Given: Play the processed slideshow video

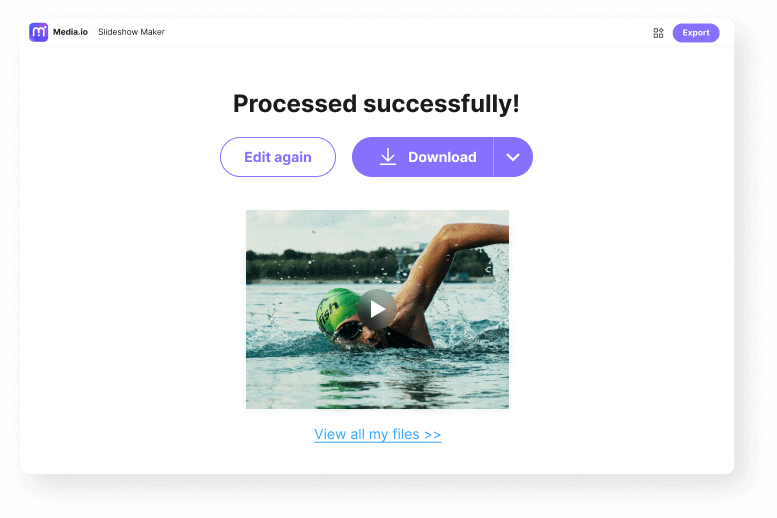Looking at the screenshot, I should 377,309.
